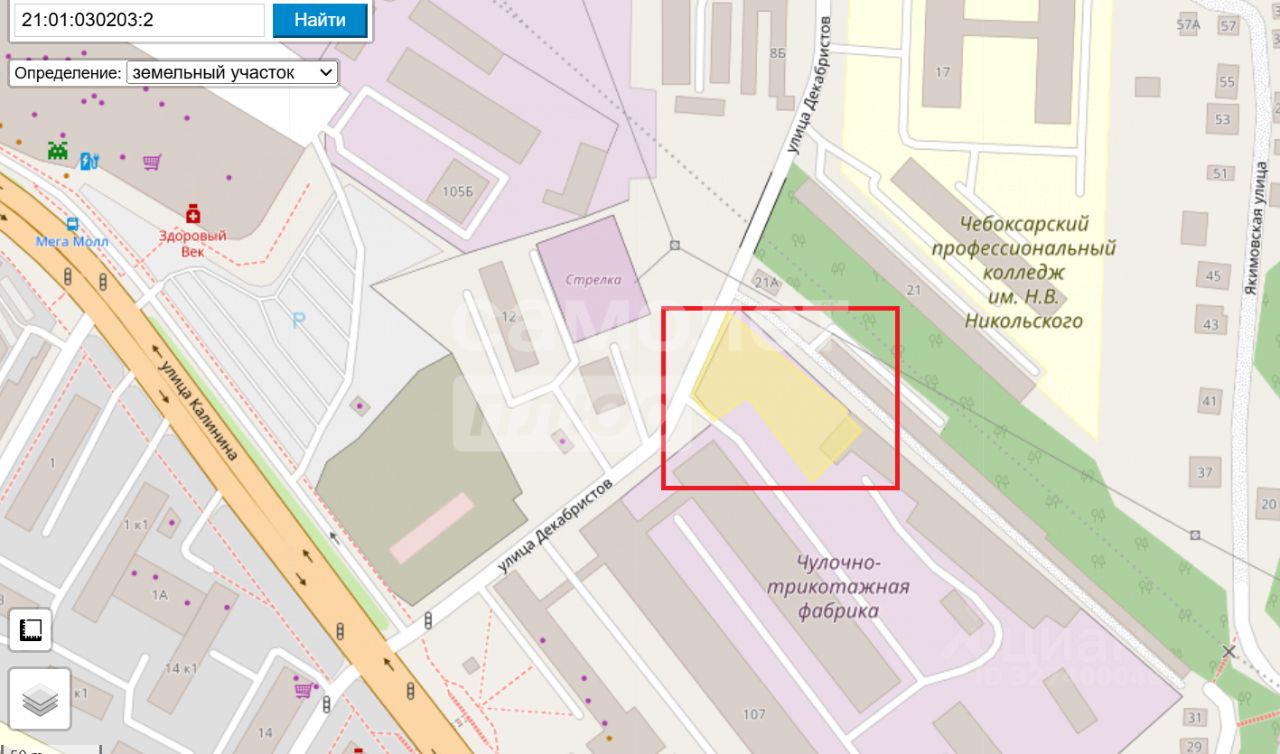Click the green arcade game icon
This screenshot has width=1280, height=754.
point(57,151)
